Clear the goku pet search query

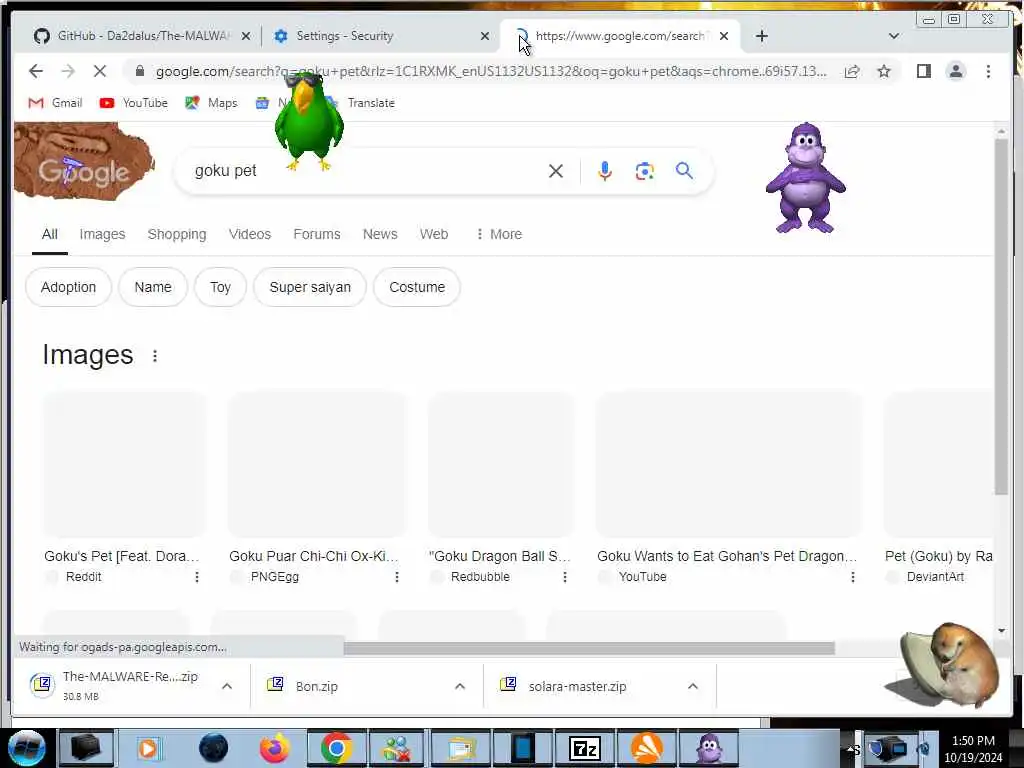point(556,171)
